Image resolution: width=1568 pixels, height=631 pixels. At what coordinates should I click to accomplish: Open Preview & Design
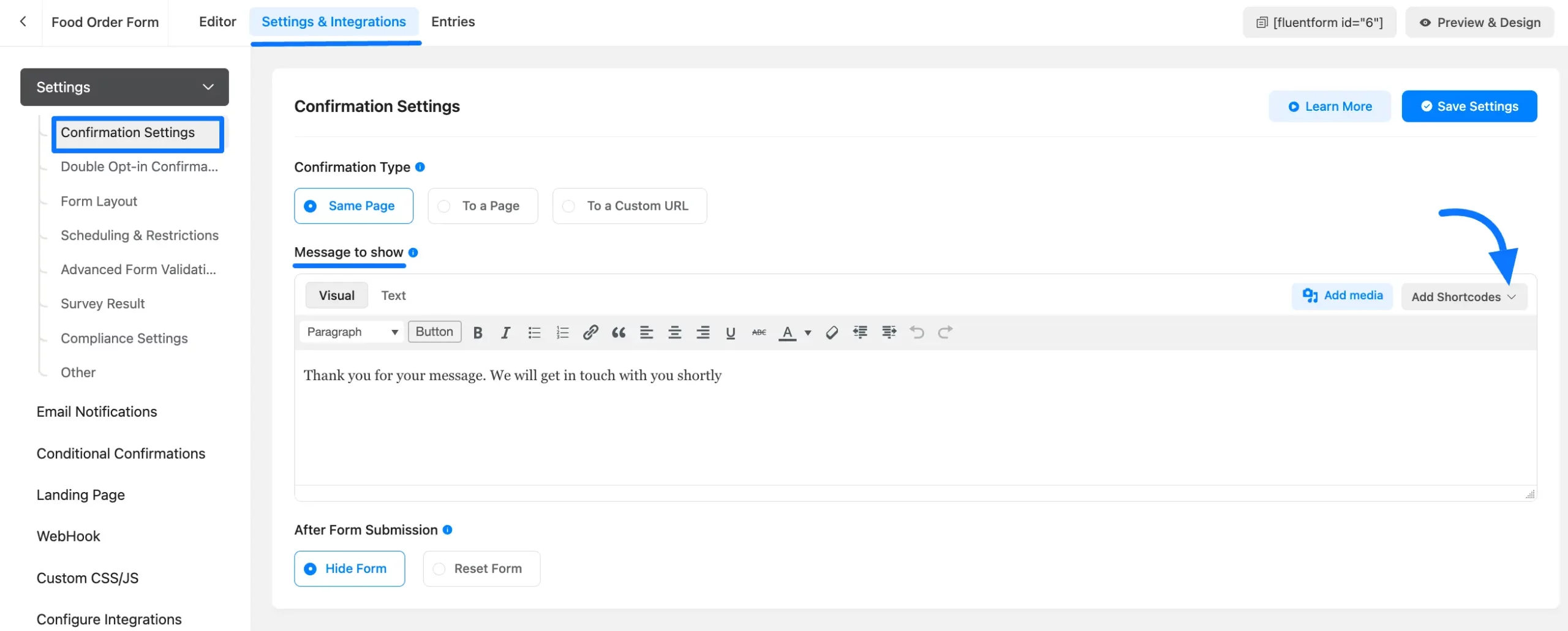click(1479, 23)
